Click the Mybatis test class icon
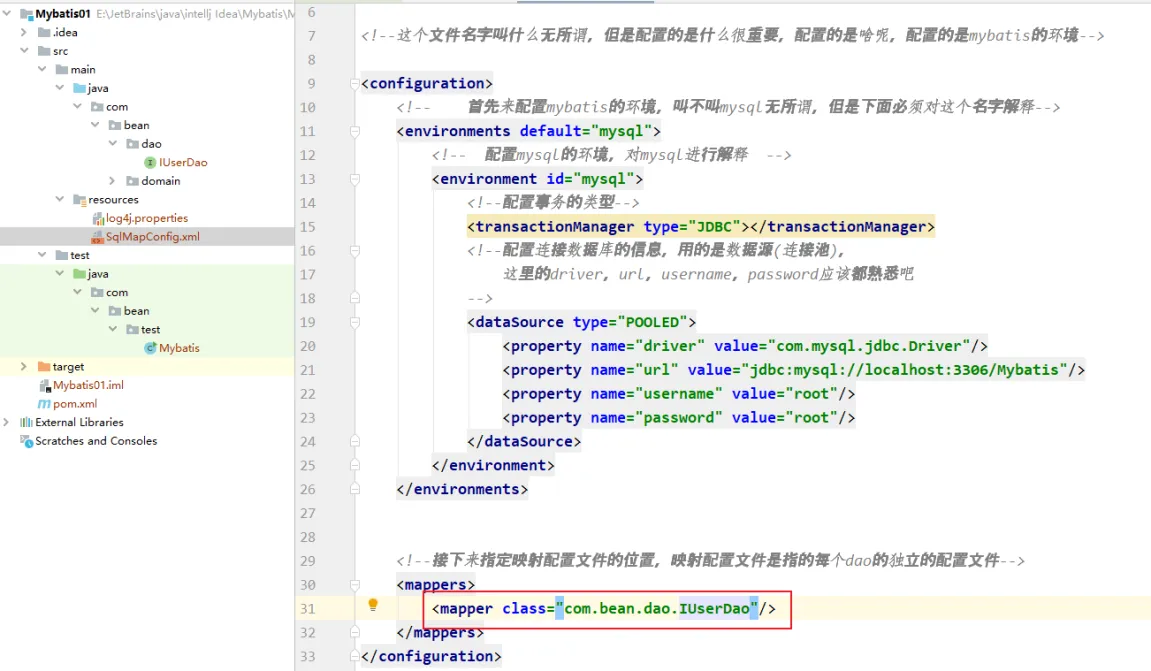Viewport: 1151px width, 671px height. (150, 348)
